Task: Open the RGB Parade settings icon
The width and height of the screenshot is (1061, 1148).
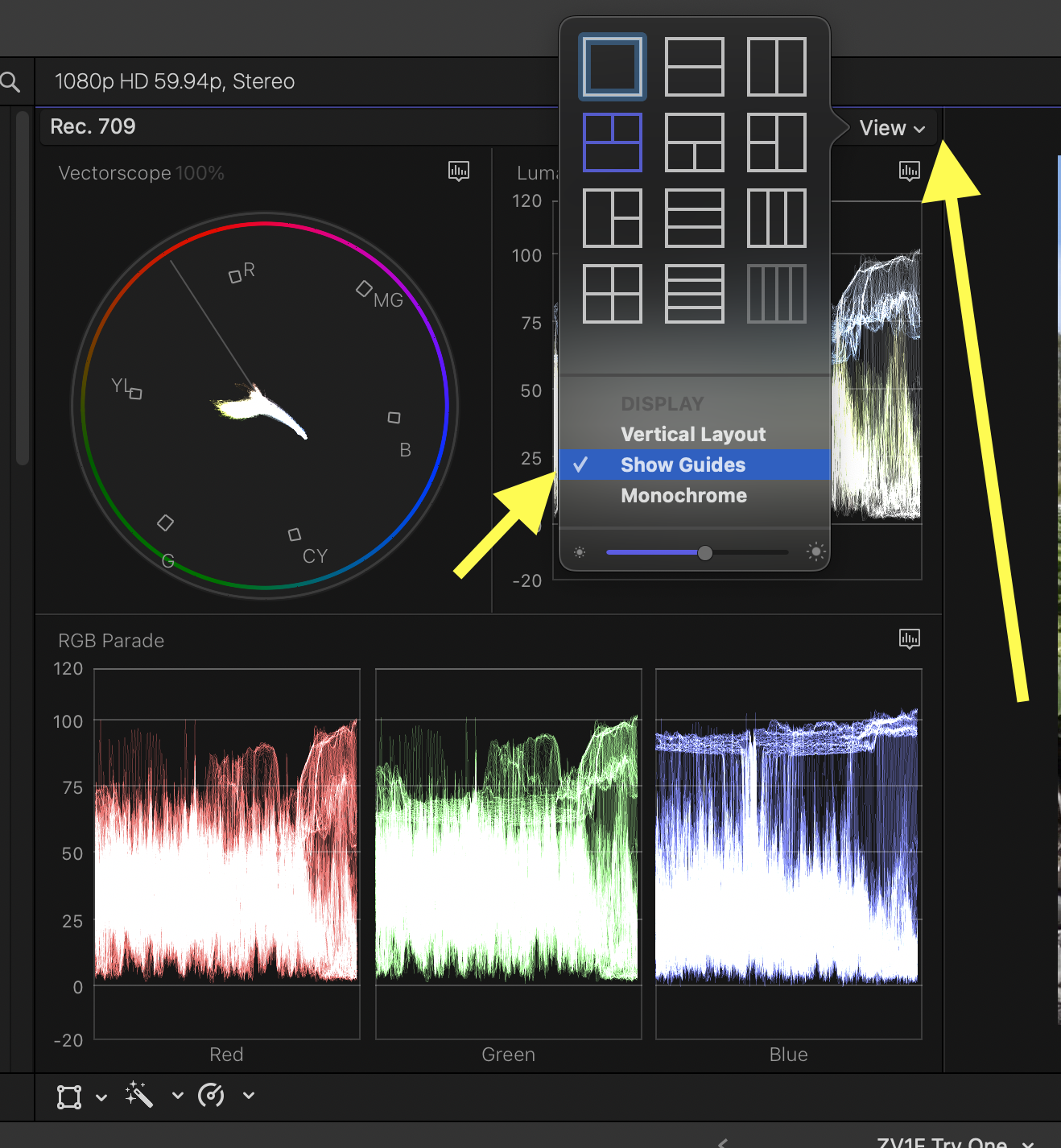Action: pos(909,638)
